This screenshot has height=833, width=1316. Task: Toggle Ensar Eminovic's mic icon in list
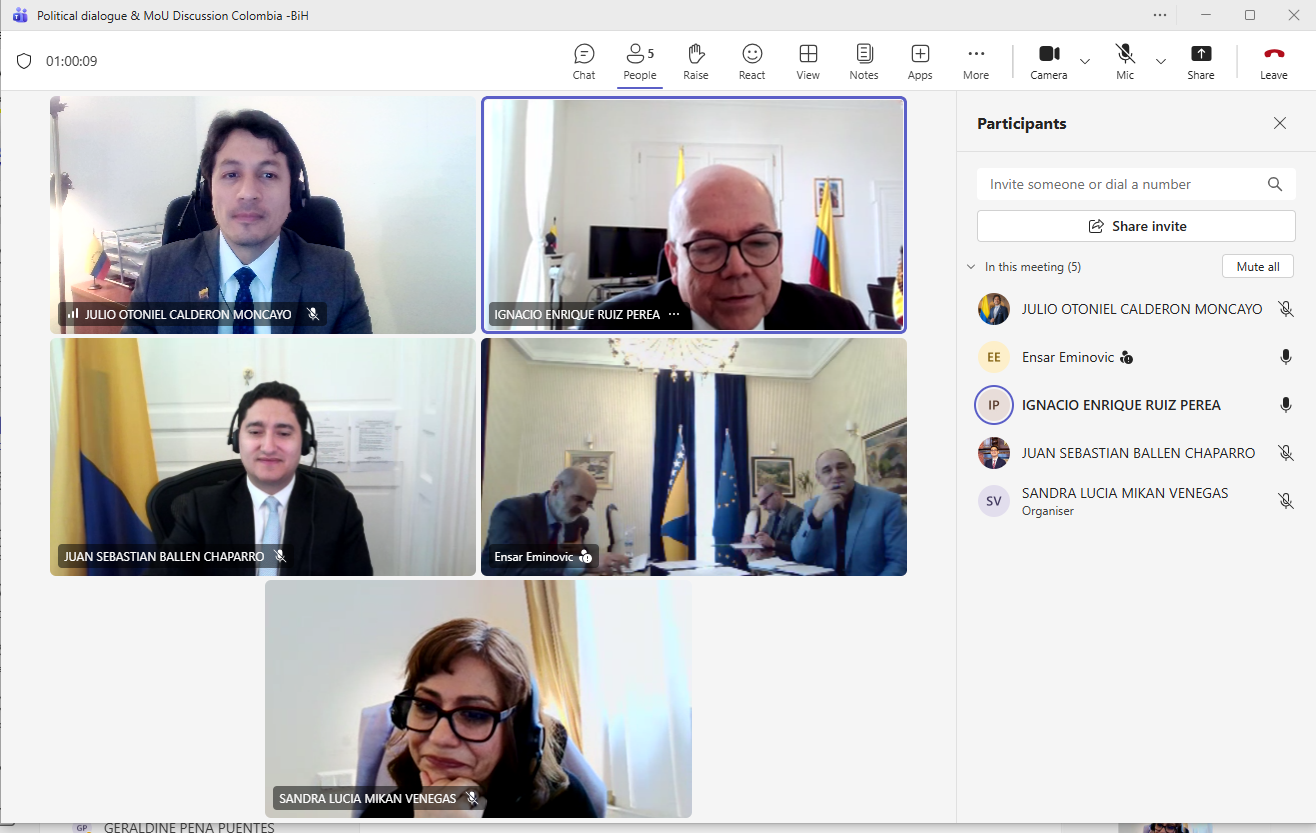(1286, 357)
